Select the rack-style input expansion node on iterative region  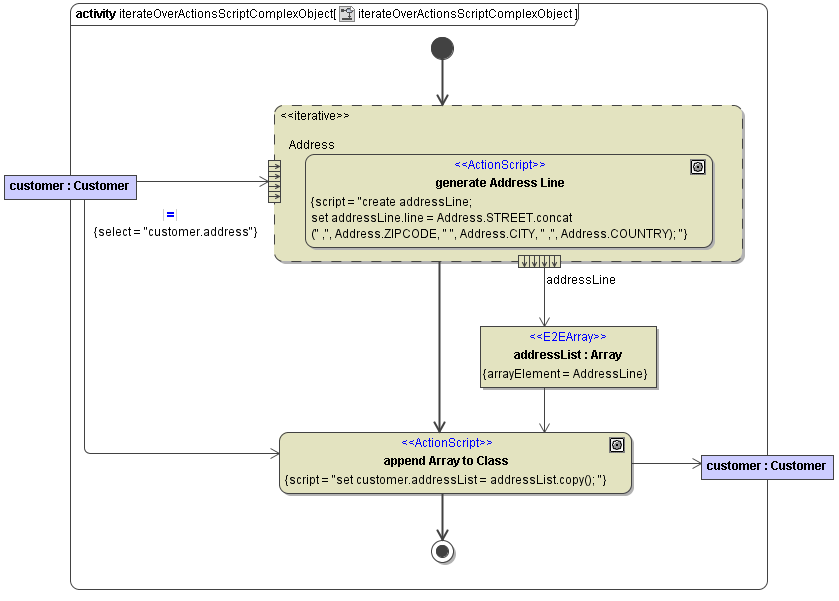(274, 184)
